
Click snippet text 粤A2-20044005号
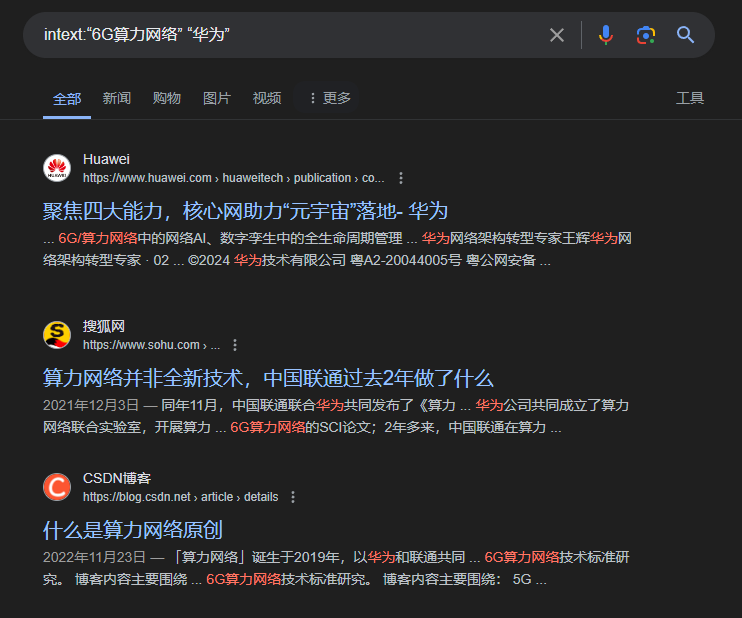406,260
